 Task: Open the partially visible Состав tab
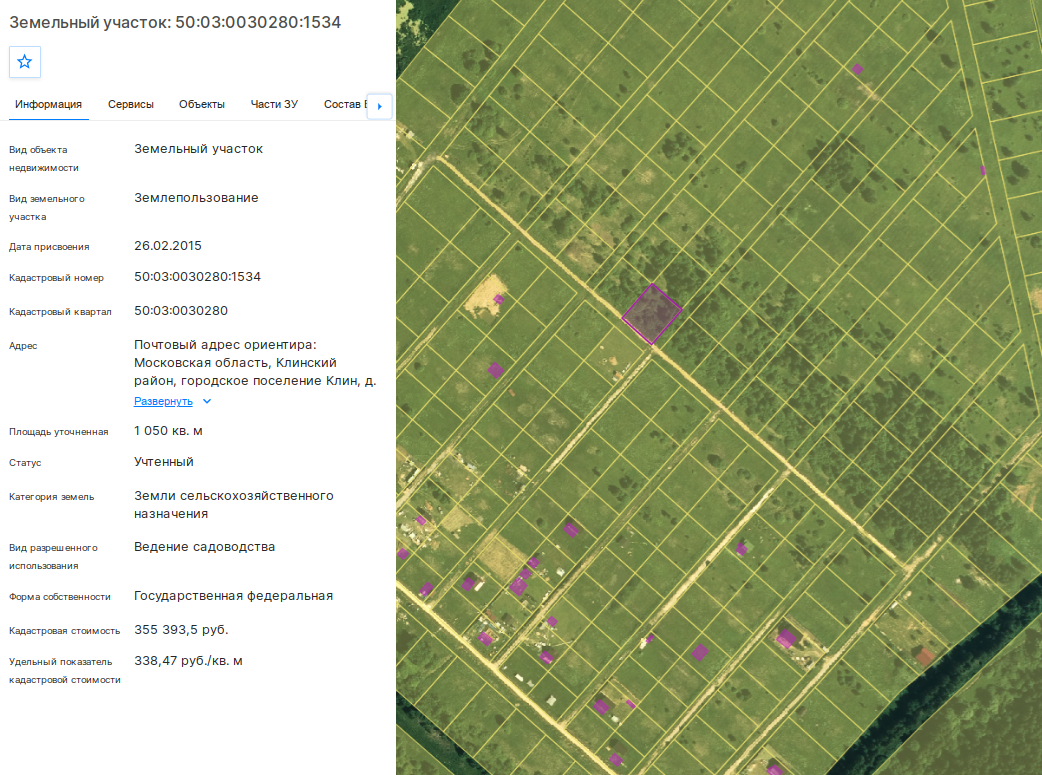pos(344,104)
